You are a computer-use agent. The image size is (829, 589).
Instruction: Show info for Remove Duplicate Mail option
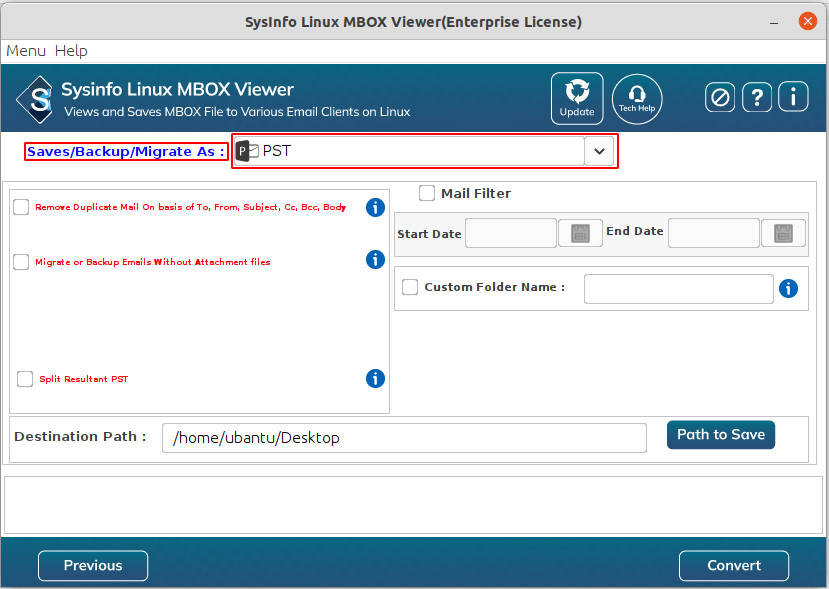(375, 207)
